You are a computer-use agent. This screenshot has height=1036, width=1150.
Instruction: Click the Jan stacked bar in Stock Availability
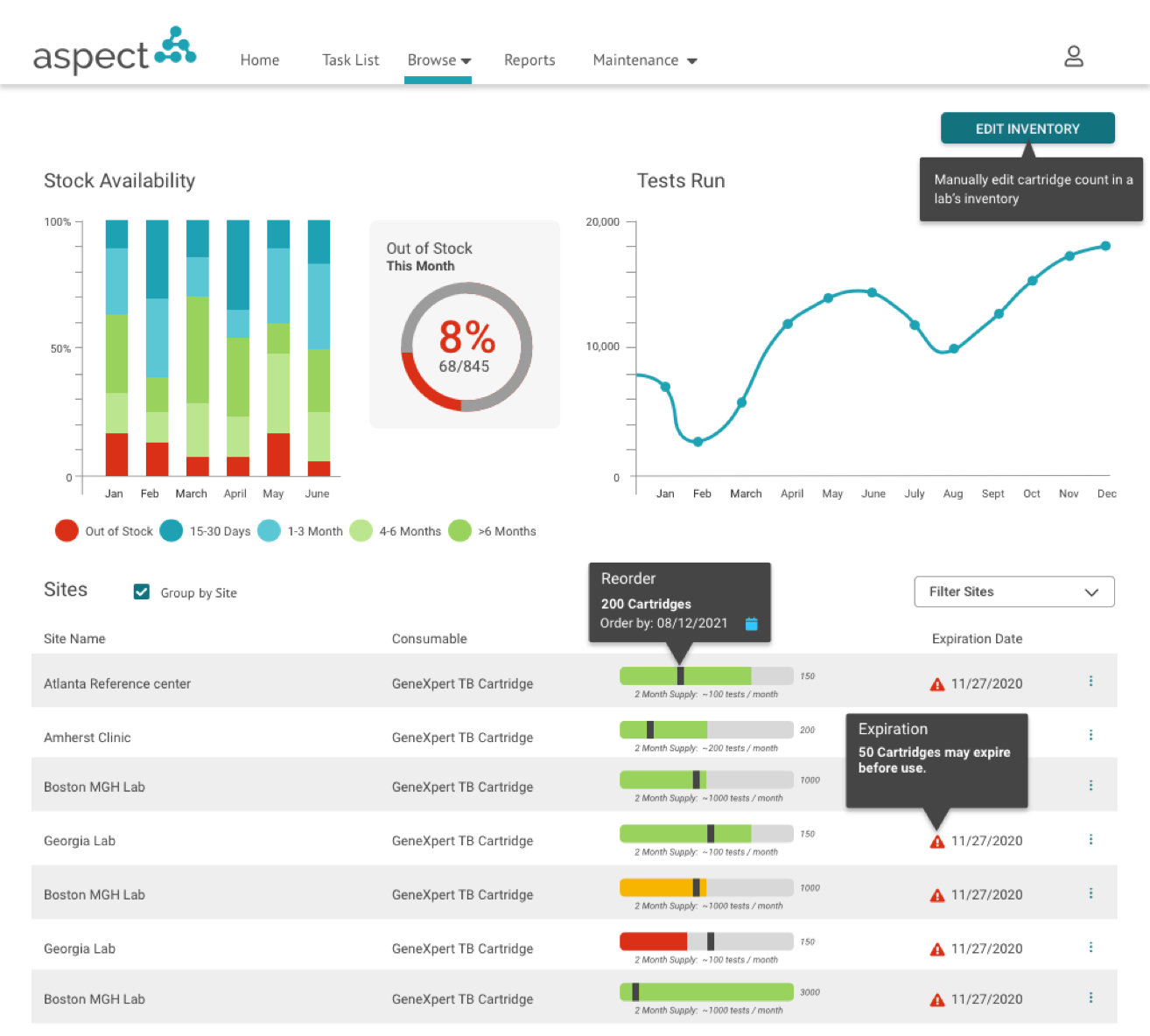(116, 348)
